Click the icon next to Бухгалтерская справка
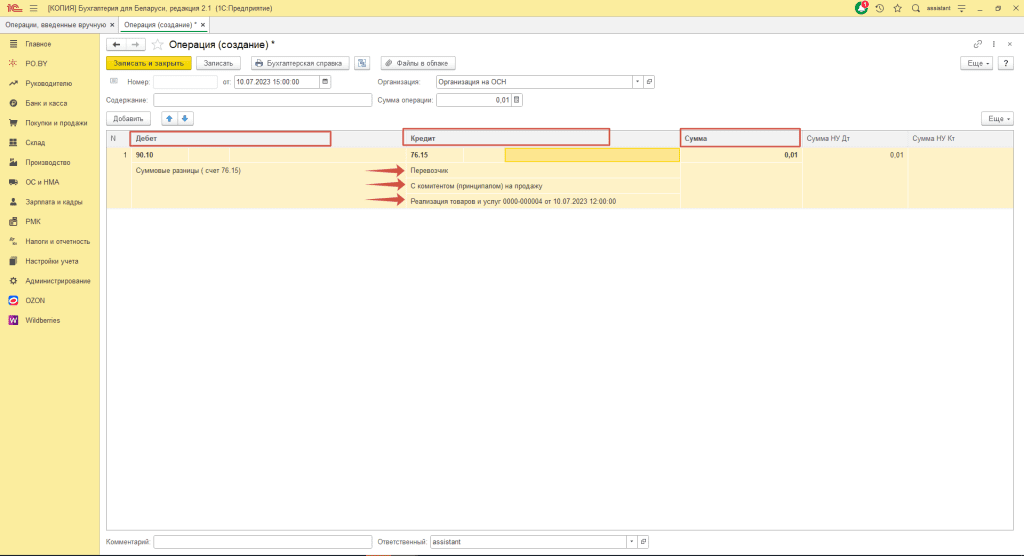 (362, 63)
